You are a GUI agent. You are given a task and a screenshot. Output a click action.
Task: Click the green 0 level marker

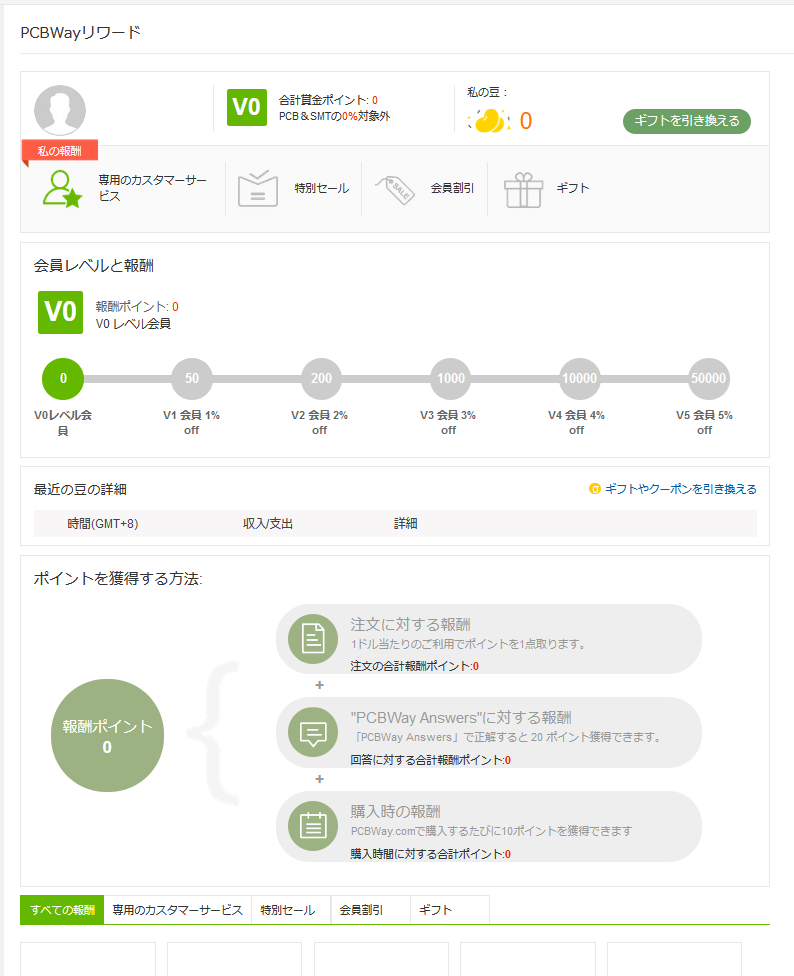[63, 378]
